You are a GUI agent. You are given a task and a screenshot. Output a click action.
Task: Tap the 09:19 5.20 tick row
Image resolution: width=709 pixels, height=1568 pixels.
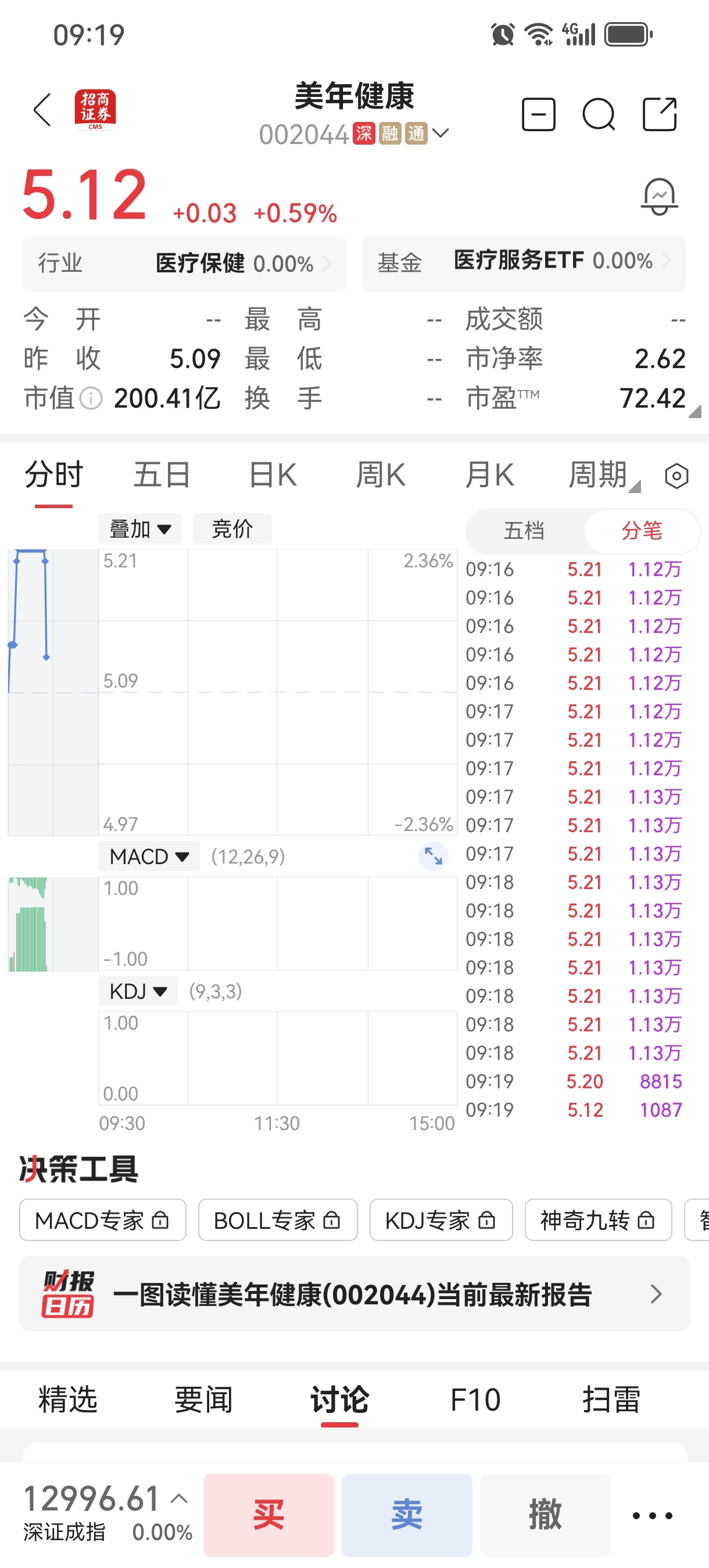(x=573, y=1081)
